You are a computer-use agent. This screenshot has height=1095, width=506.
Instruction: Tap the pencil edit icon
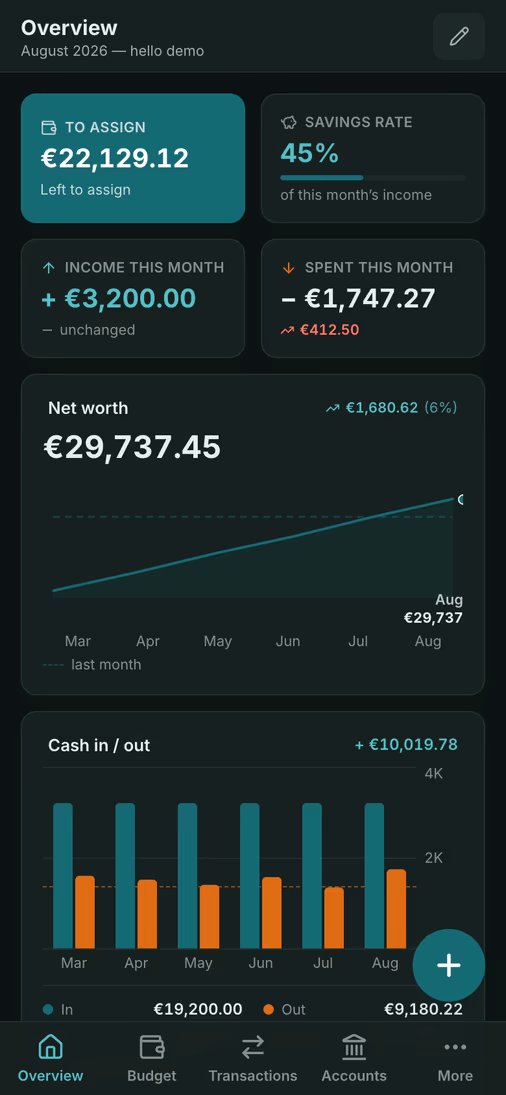[x=459, y=36]
